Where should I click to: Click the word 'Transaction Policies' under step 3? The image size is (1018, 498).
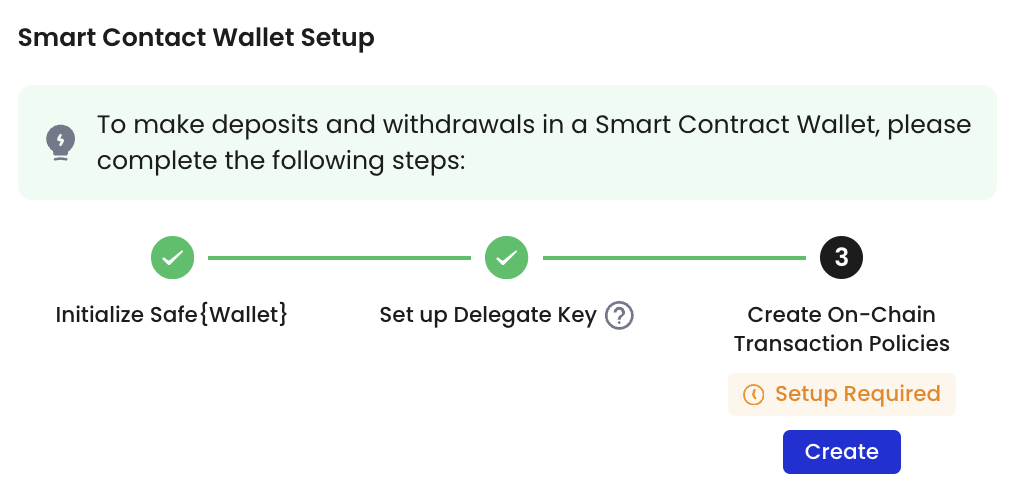[x=841, y=343]
